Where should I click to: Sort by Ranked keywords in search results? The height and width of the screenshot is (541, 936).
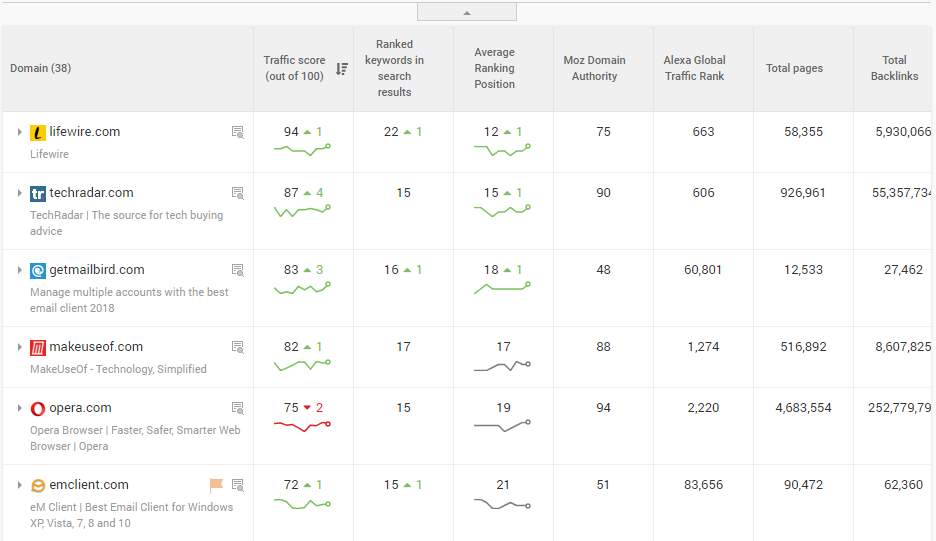pos(394,68)
